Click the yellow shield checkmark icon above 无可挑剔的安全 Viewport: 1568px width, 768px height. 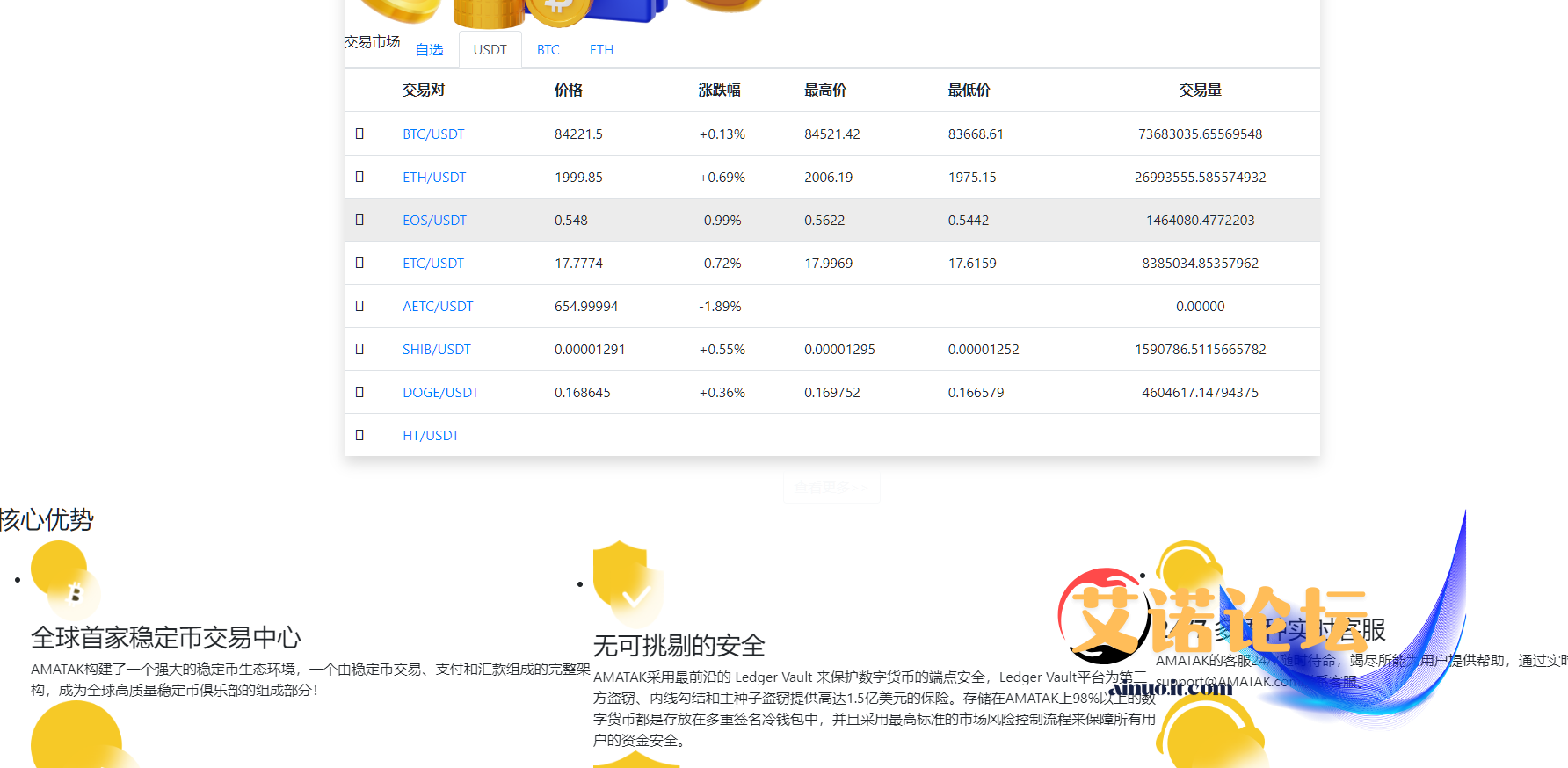point(627,583)
